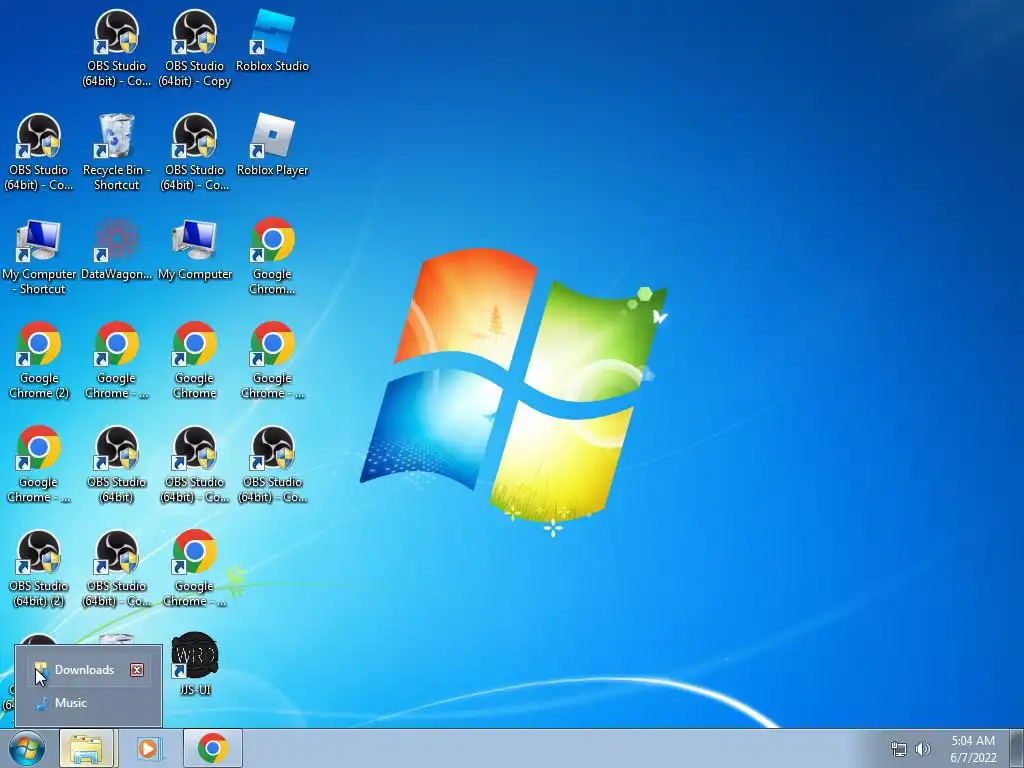Screen dimensions: 1024x768
Task: Select the OBS Studio (64bit) - Copy icon
Action: tap(195, 49)
